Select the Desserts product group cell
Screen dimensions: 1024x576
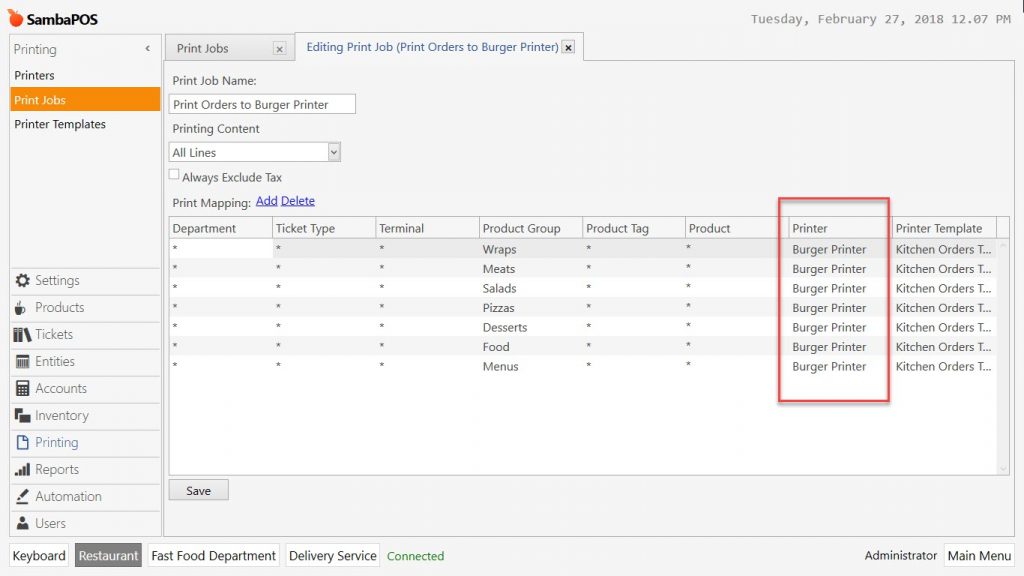pyautogui.click(x=531, y=328)
